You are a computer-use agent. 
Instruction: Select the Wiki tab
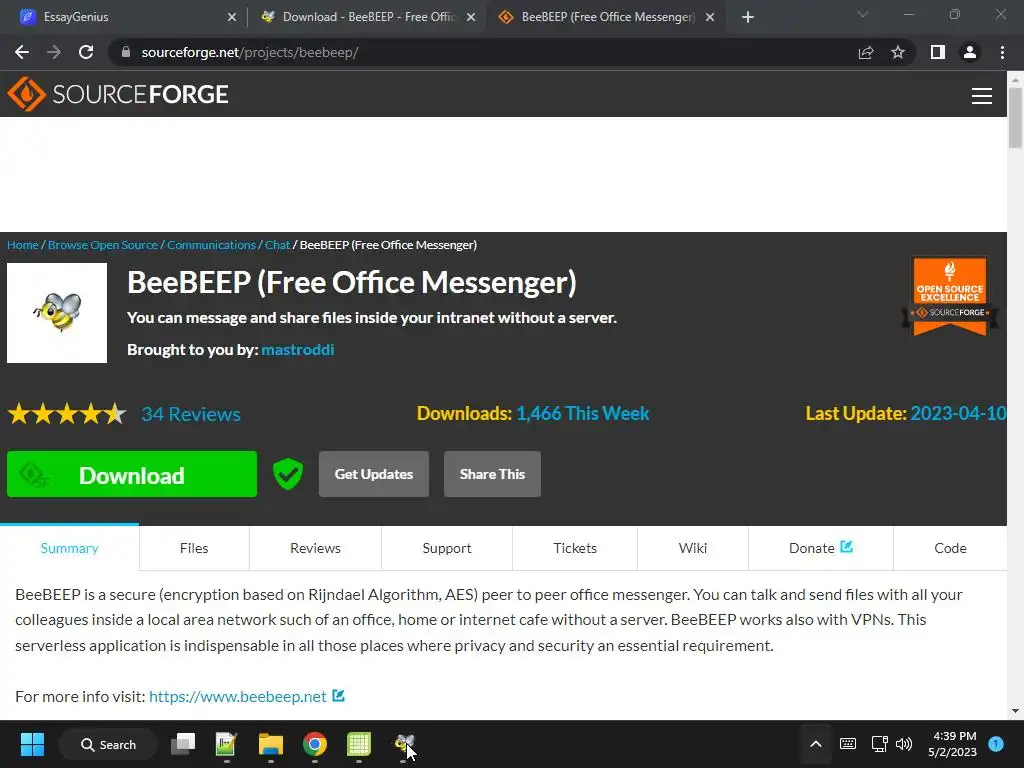(693, 548)
